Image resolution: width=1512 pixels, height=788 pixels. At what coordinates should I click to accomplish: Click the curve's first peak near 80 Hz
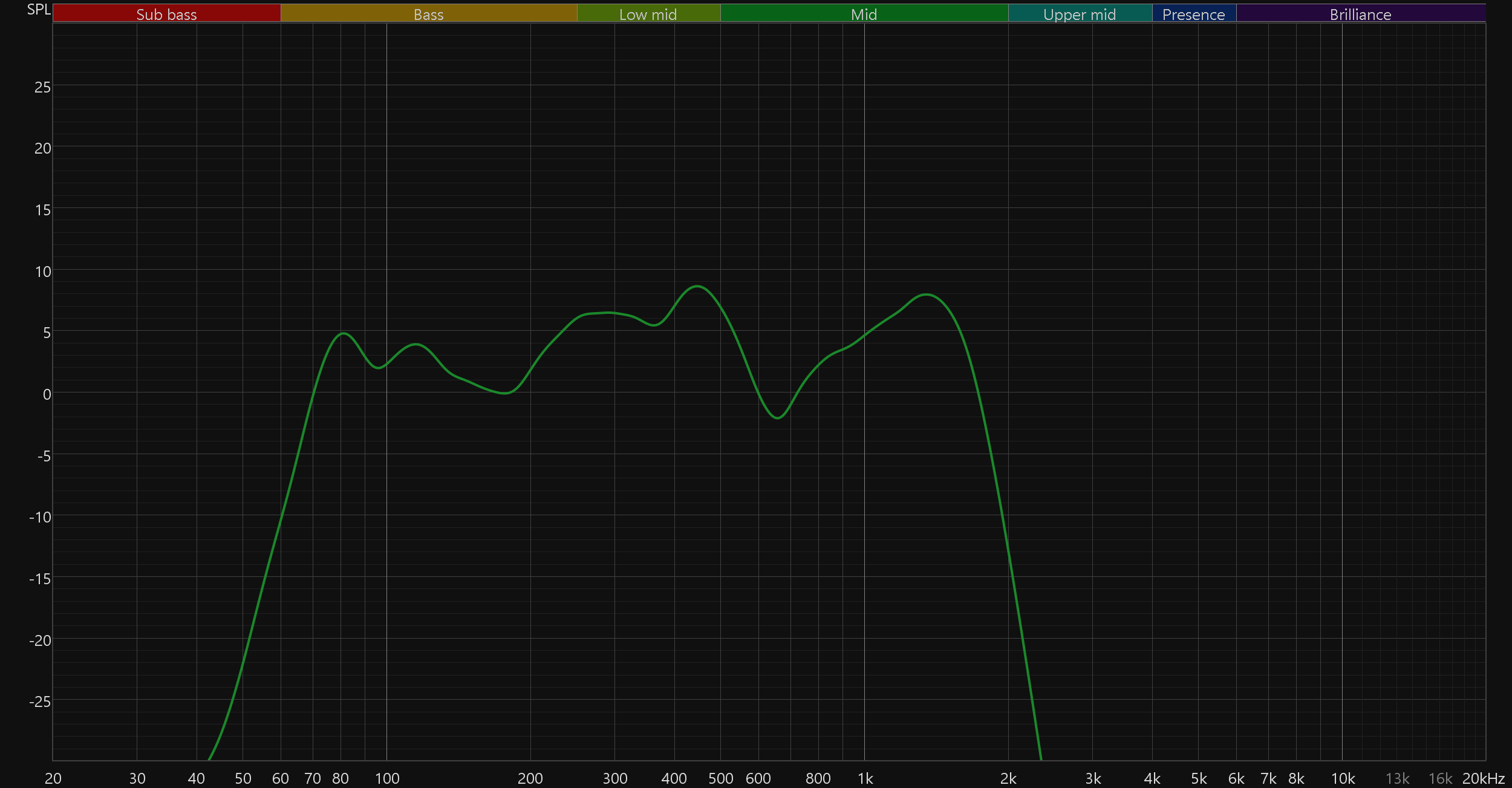click(344, 333)
